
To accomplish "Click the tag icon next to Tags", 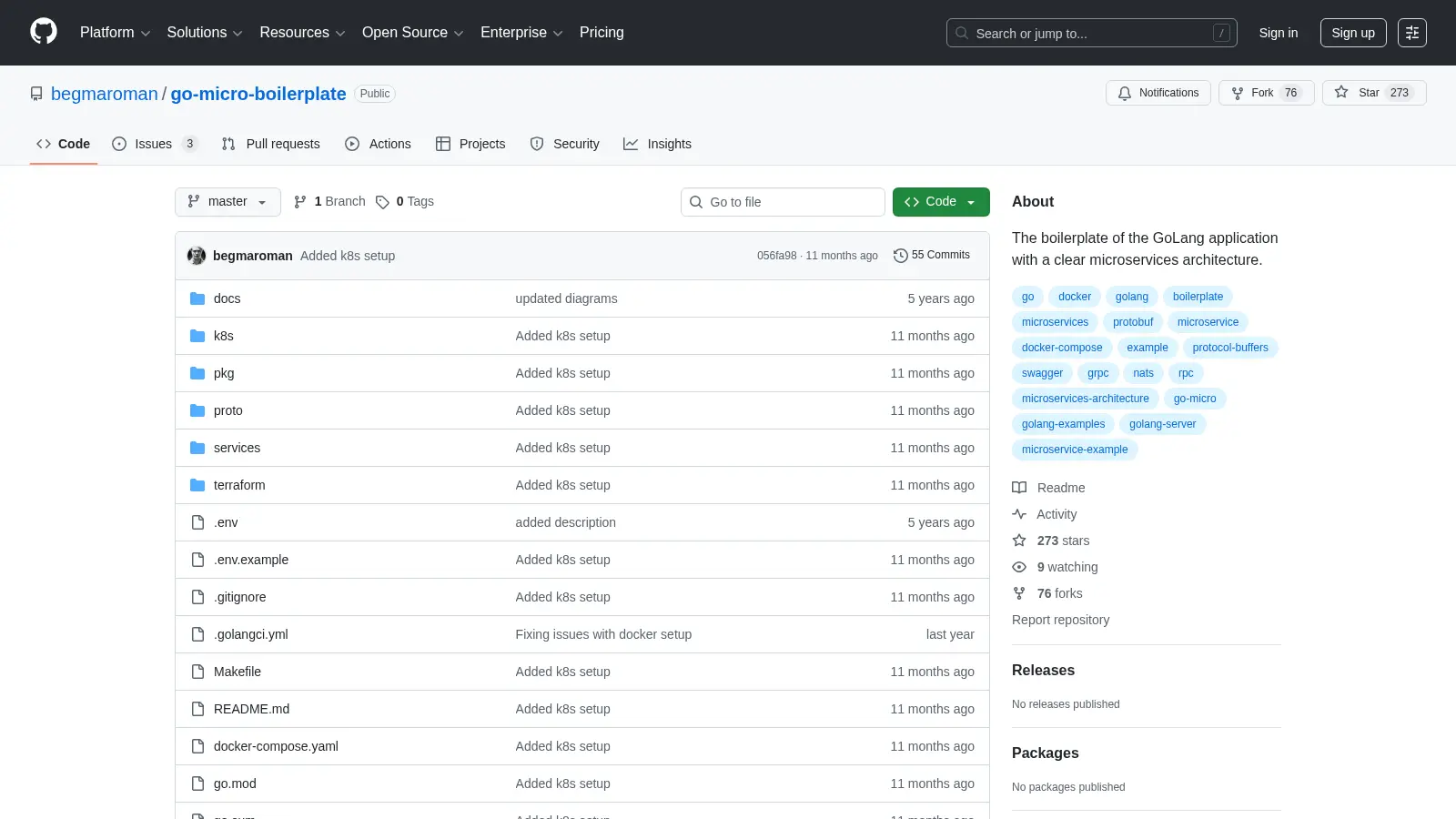I will tap(382, 202).
